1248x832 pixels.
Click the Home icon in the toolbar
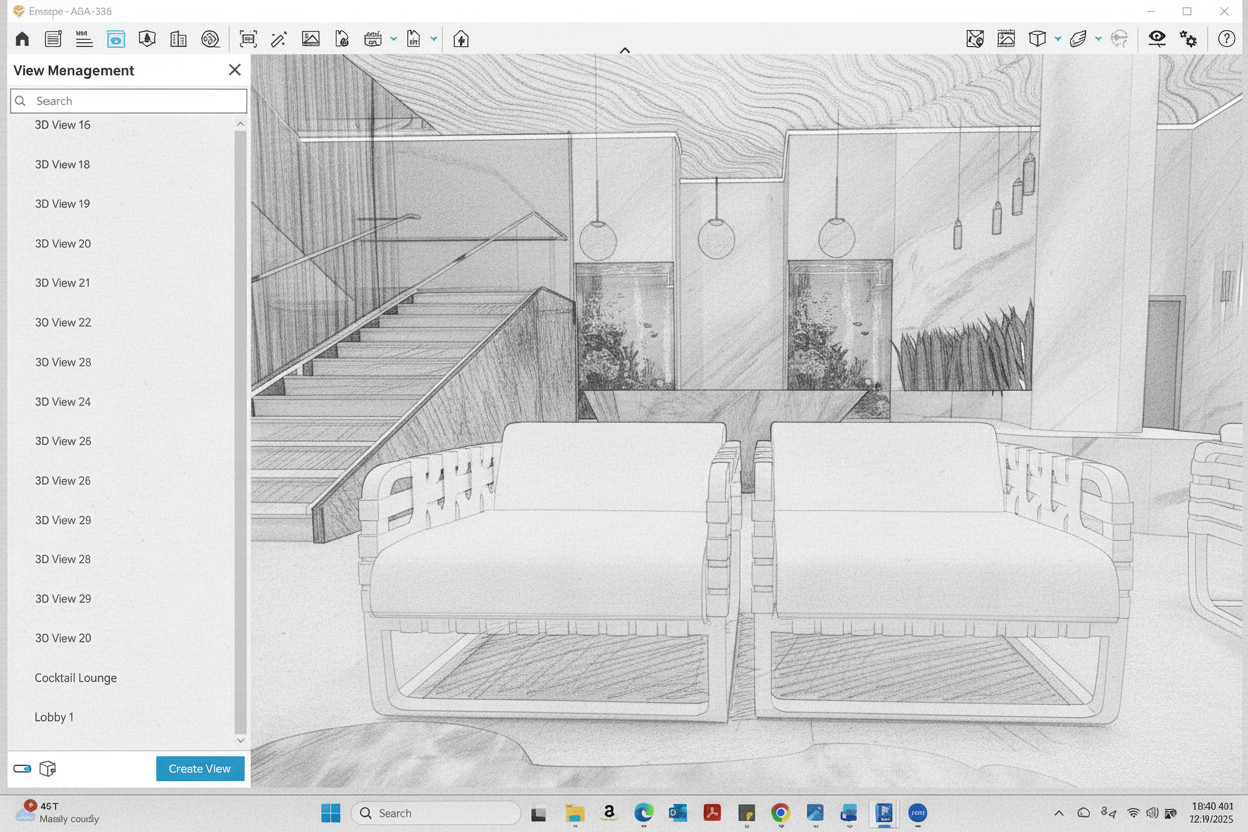coord(22,39)
